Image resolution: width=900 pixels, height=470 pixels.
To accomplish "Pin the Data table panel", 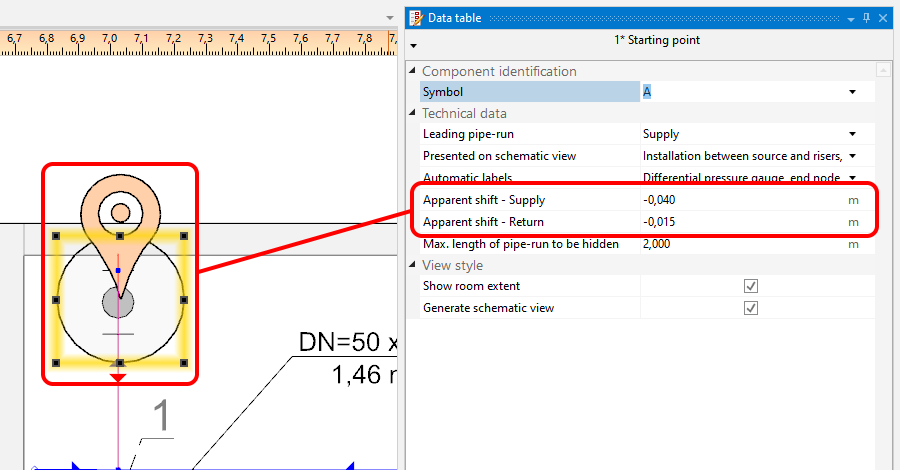I will (x=866, y=18).
